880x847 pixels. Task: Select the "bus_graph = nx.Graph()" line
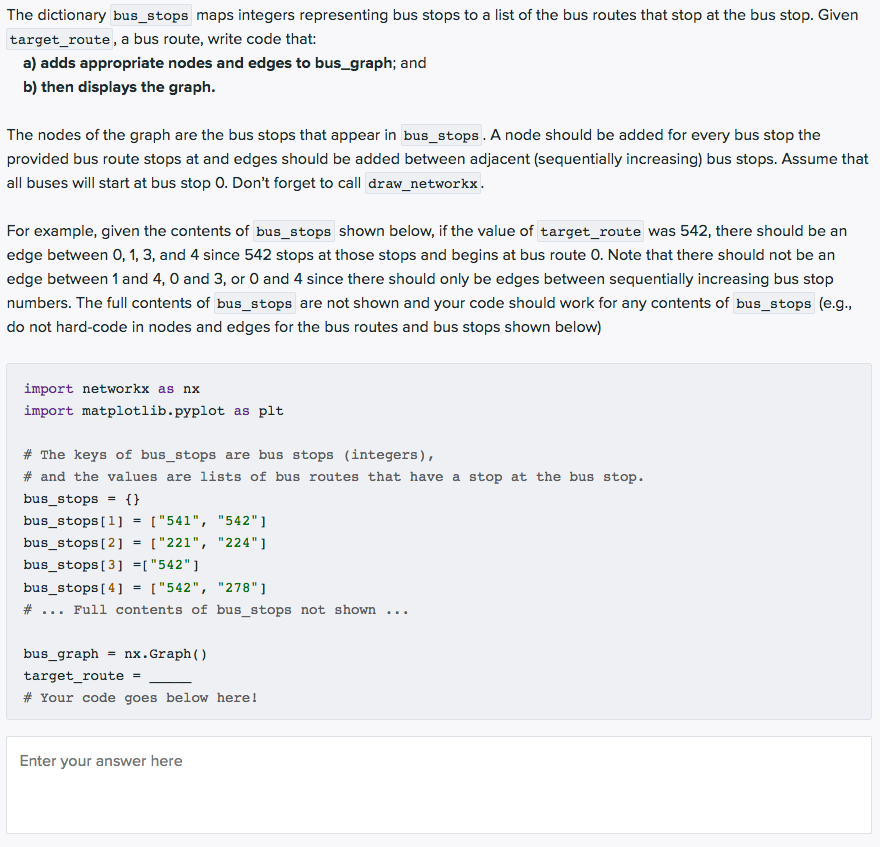(x=115, y=654)
